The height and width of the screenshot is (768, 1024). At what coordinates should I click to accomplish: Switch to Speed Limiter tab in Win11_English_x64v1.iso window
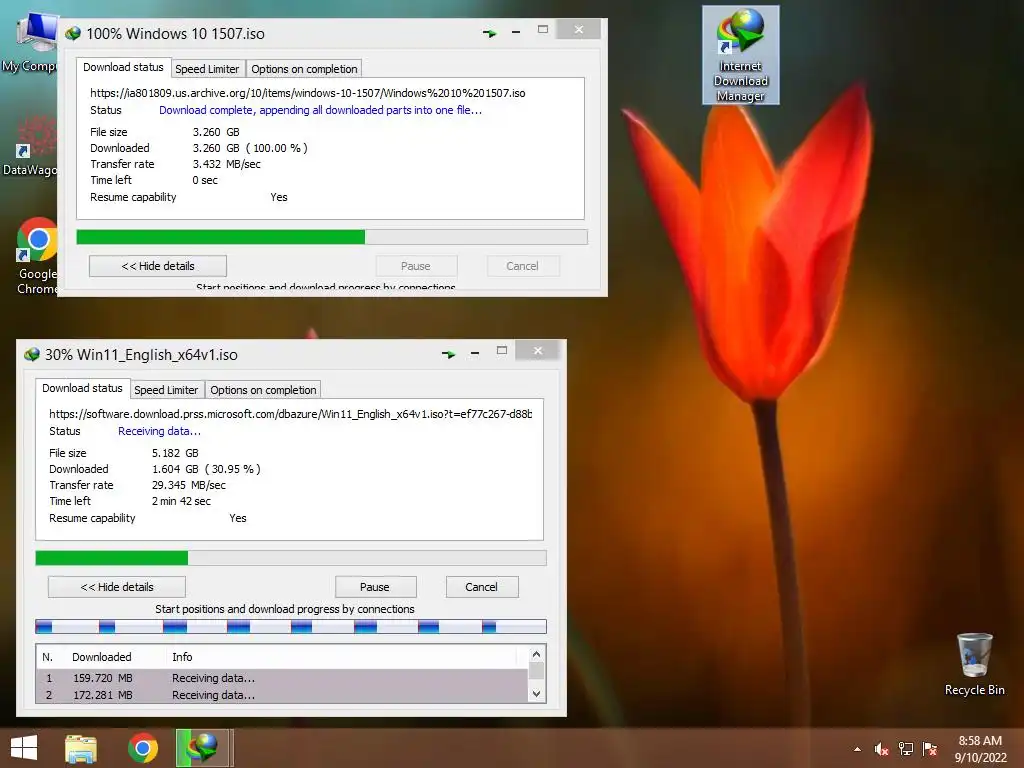pyautogui.click(x=166, y=390)
